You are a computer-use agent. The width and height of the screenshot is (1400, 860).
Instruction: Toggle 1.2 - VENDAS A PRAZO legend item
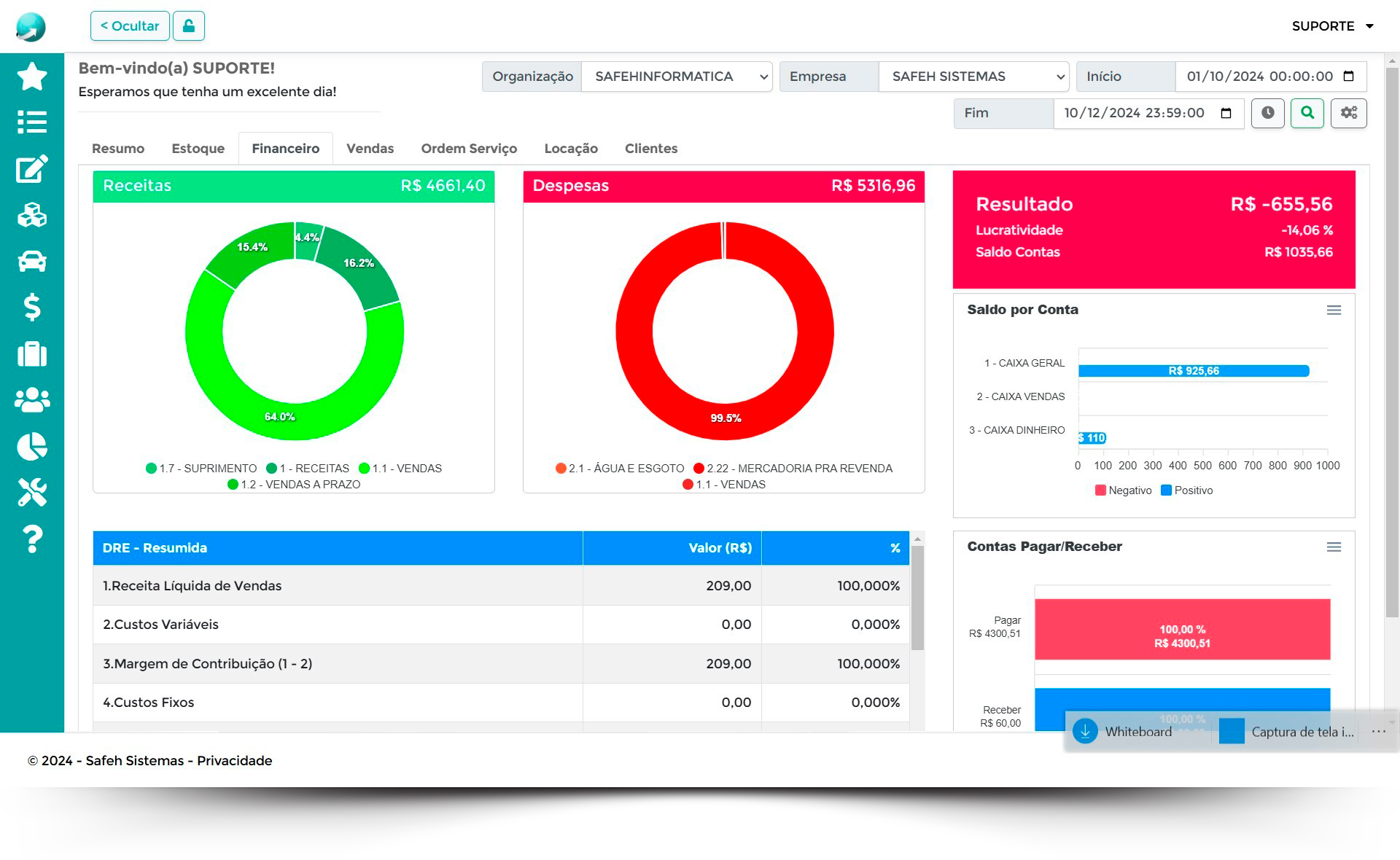294,484
